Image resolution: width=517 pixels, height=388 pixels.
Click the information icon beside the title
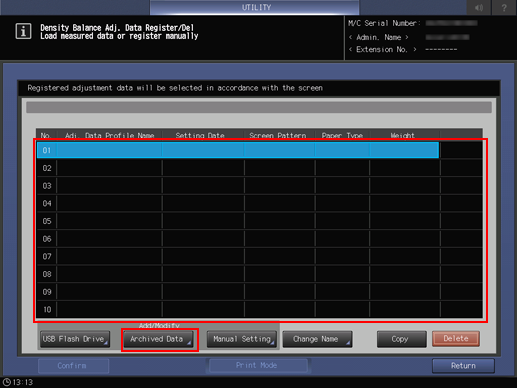[23, 32]
